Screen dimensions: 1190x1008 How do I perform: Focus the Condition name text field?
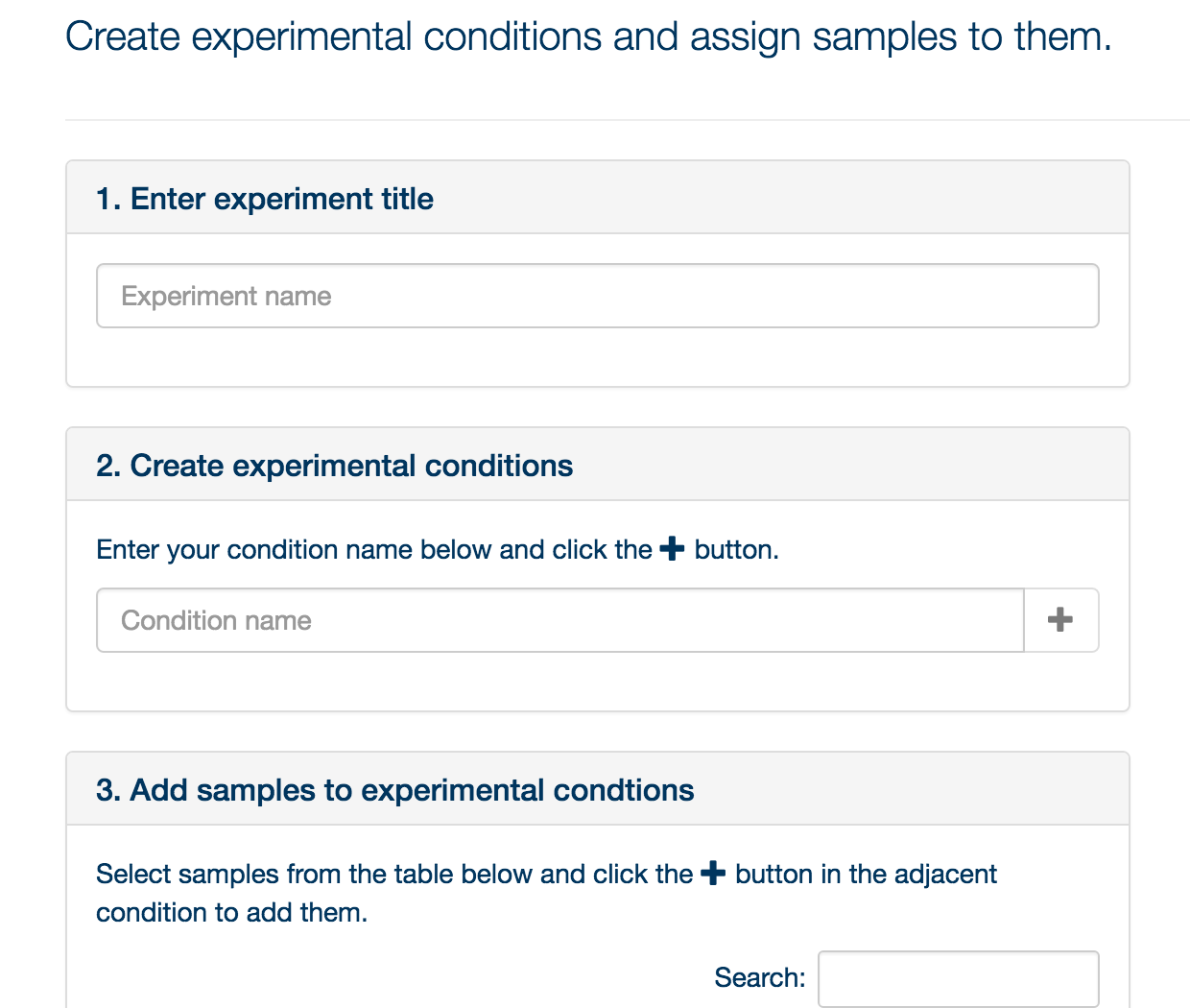pos(560,620)
